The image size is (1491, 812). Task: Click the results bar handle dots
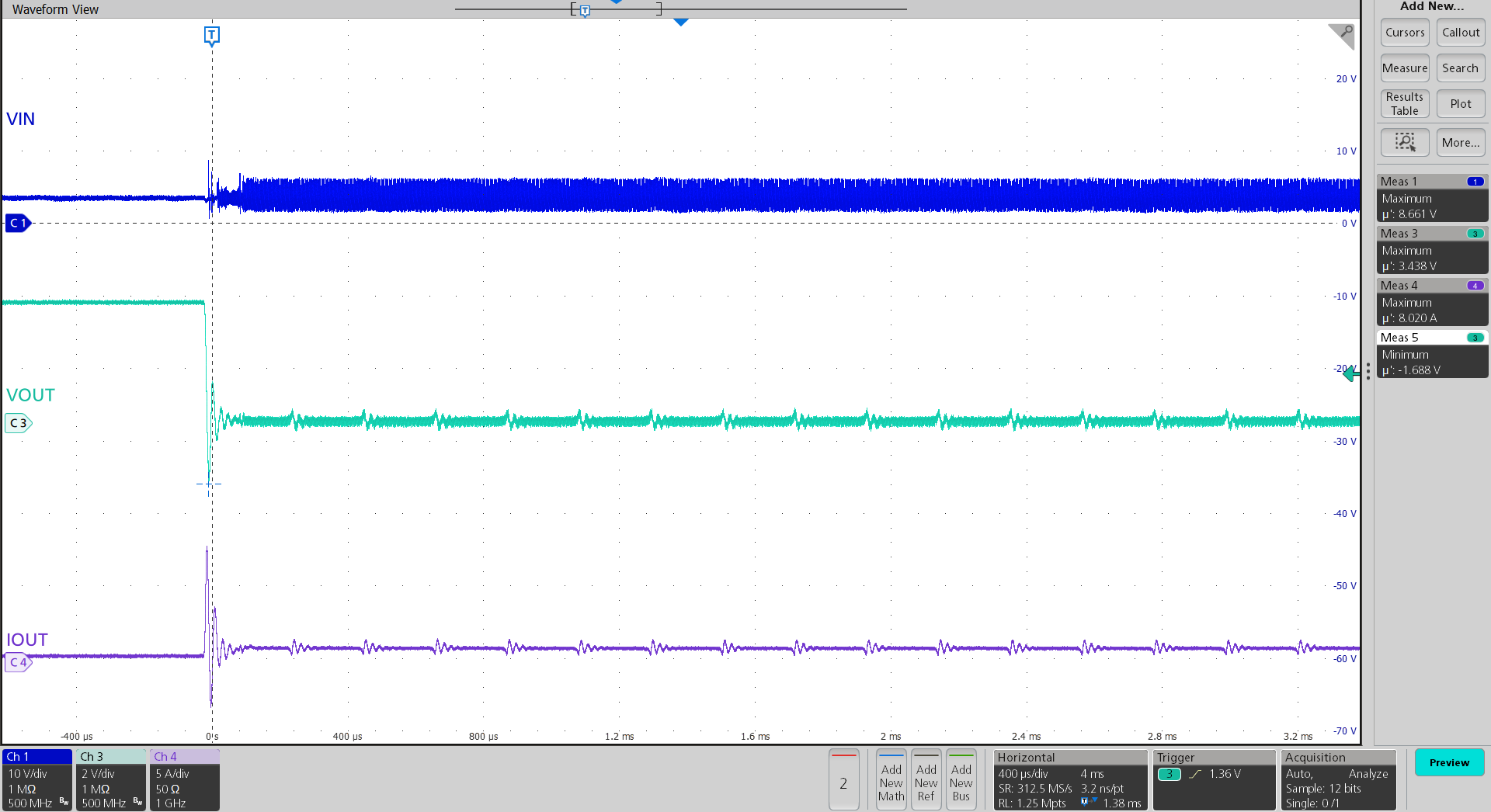pyautogui.click(x=1368, y=372)
